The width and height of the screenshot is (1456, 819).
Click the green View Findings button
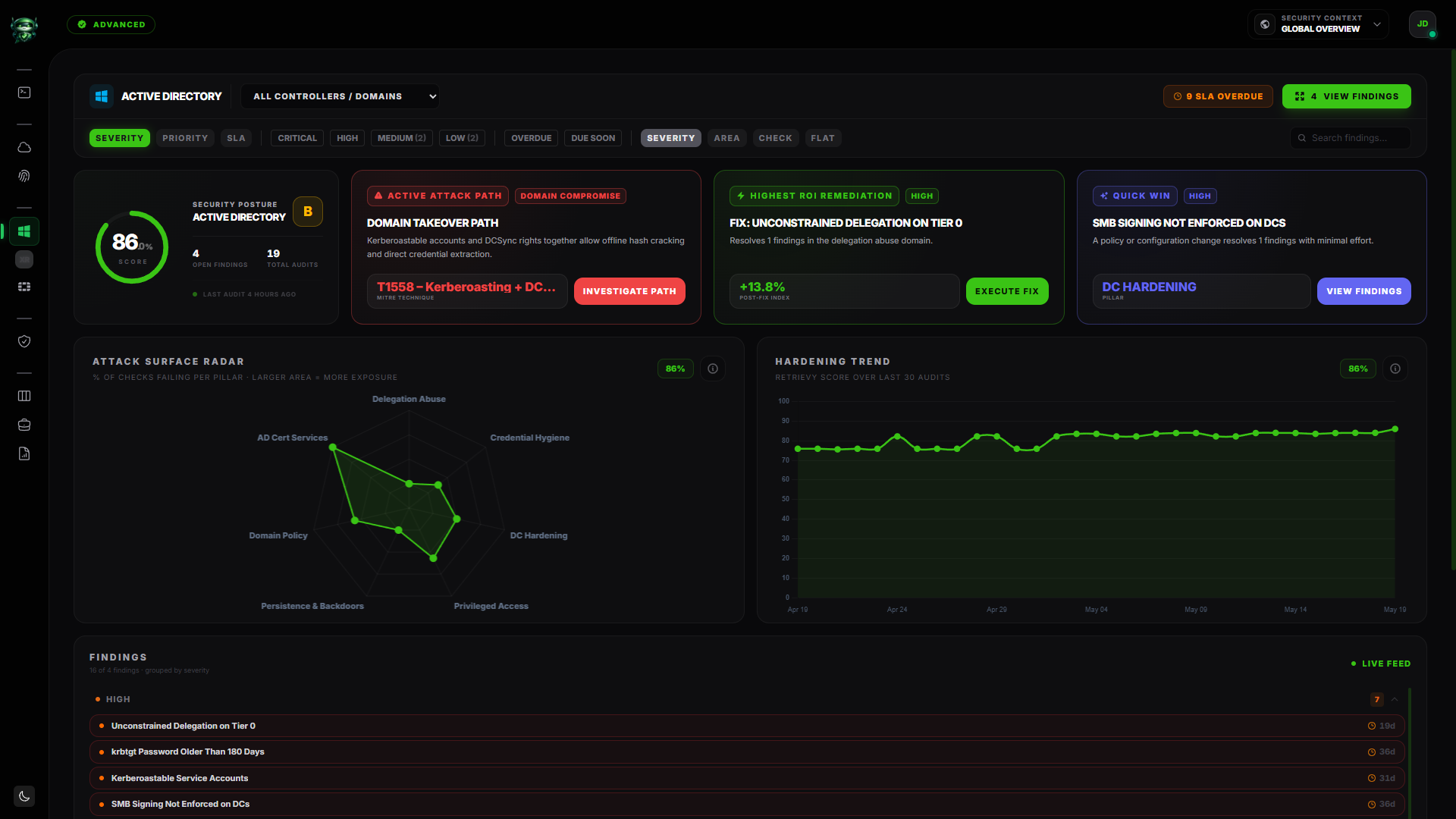tap(1347, 96)
